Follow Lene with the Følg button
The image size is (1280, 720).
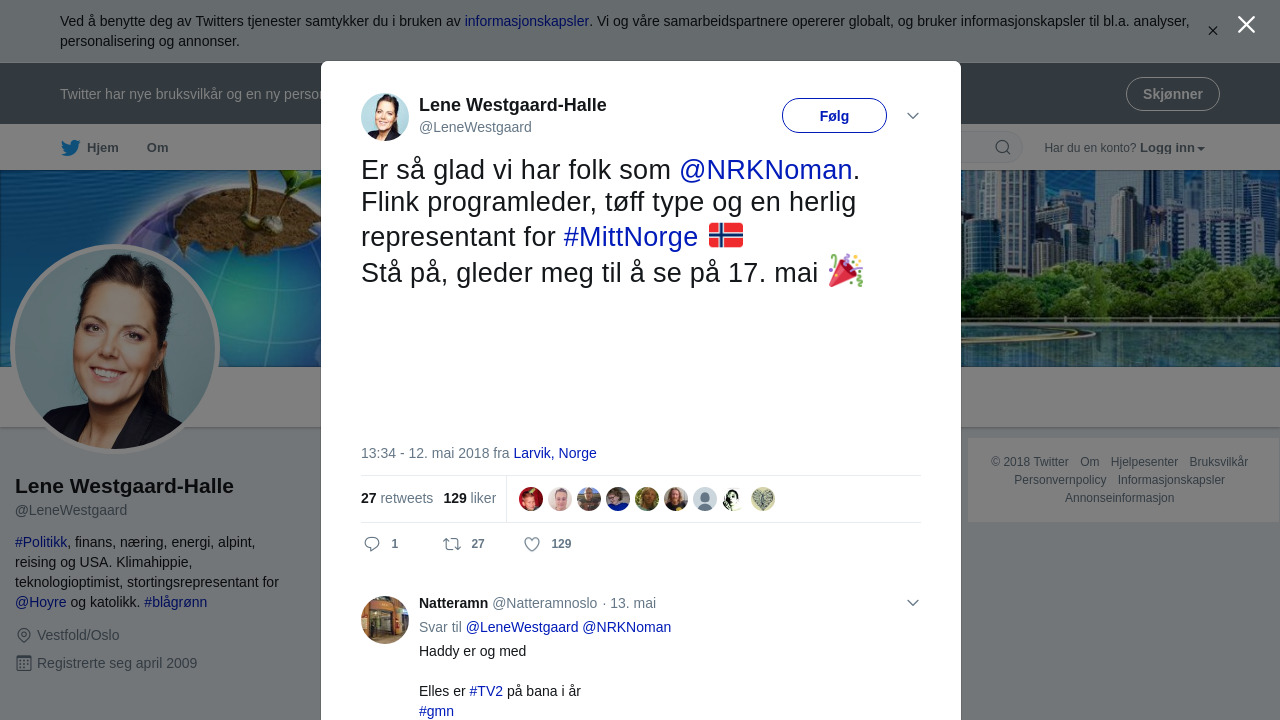tap(834, 116)
